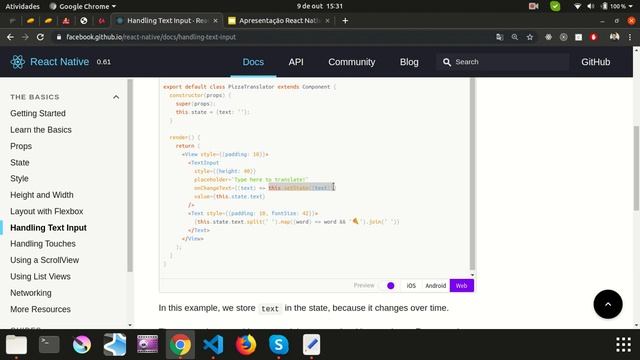Click the docs Search input field

(502, 62)
